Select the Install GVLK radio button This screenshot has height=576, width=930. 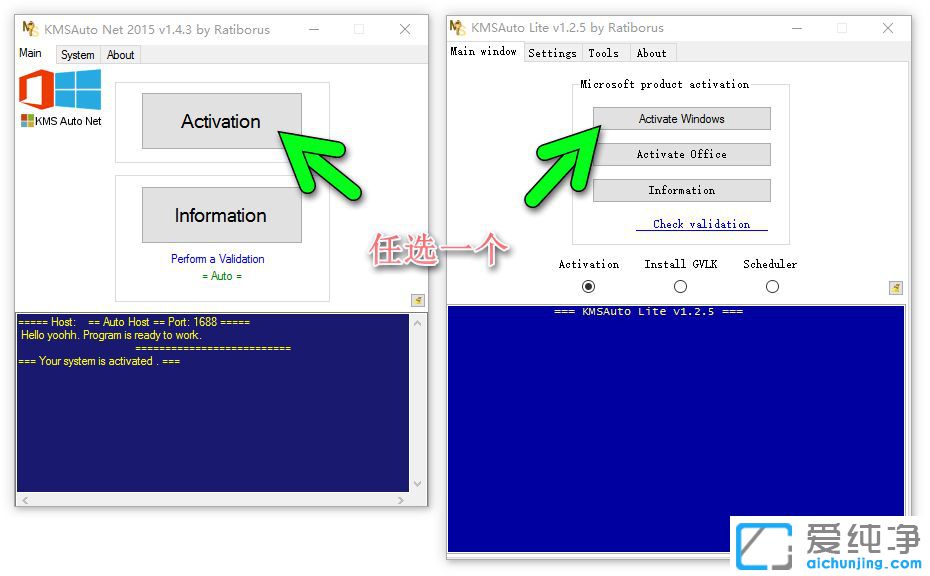tap(680, 287)
